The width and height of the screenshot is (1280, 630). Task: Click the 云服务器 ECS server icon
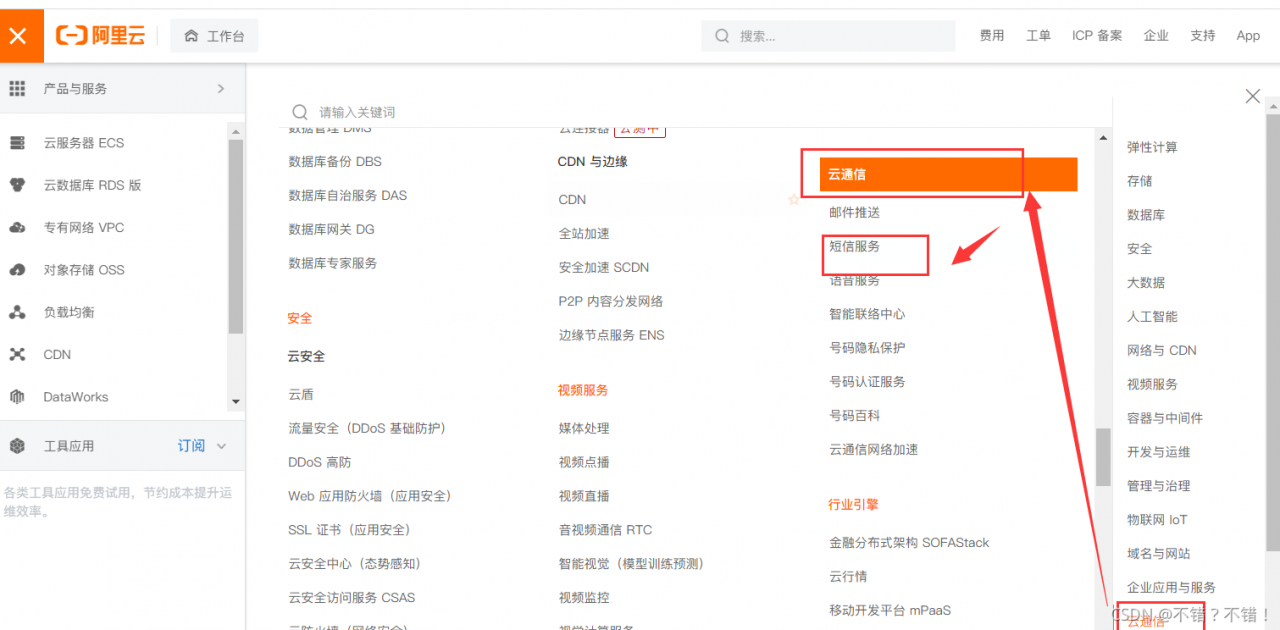(x=17, y=143)
